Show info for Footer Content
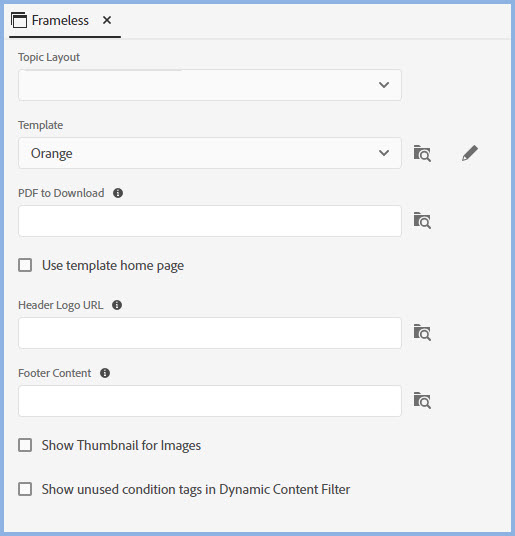The image size is (515, 536). (105, 373)
